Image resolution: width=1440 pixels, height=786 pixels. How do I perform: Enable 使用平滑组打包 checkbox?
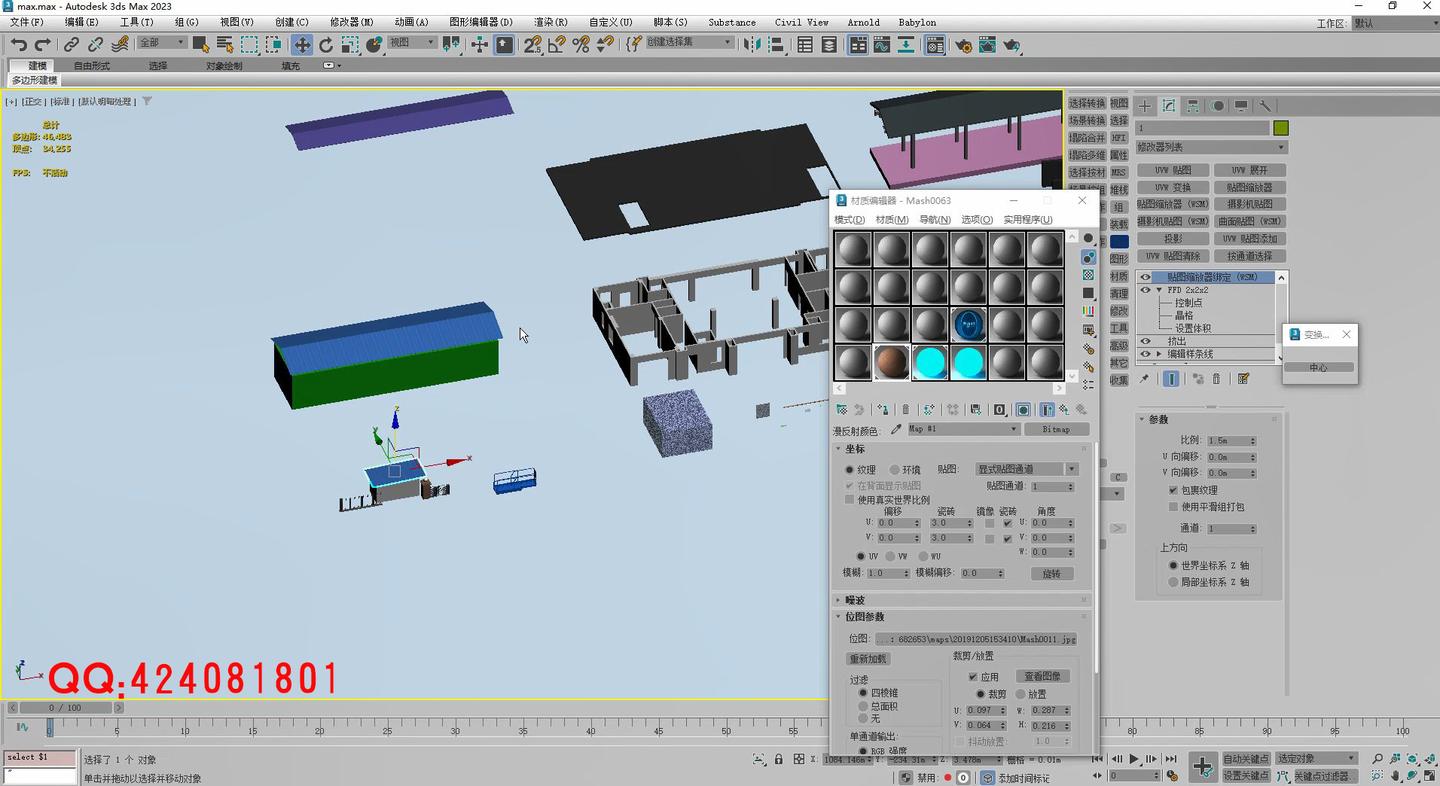coord(1174,507)
